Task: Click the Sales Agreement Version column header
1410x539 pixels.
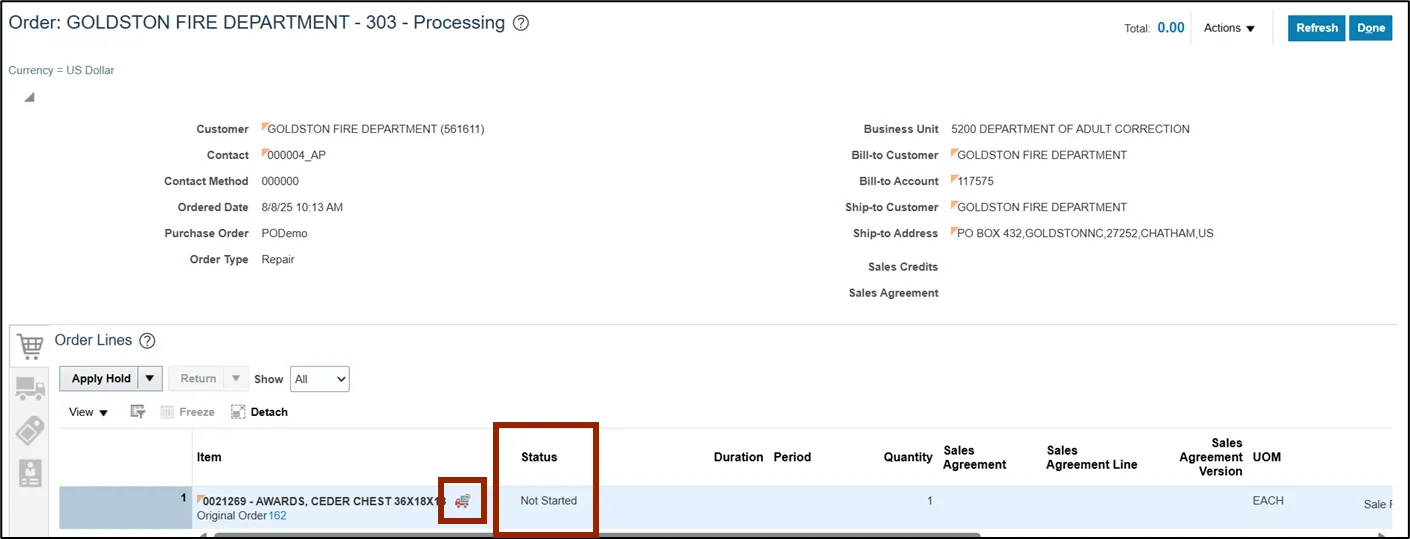Action: click(x=1211, y=457)
